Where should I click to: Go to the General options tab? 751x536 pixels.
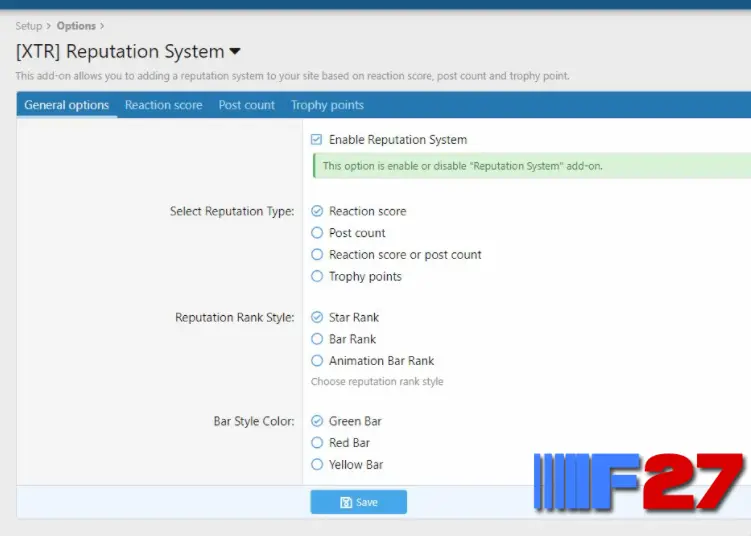click(67, 105)
